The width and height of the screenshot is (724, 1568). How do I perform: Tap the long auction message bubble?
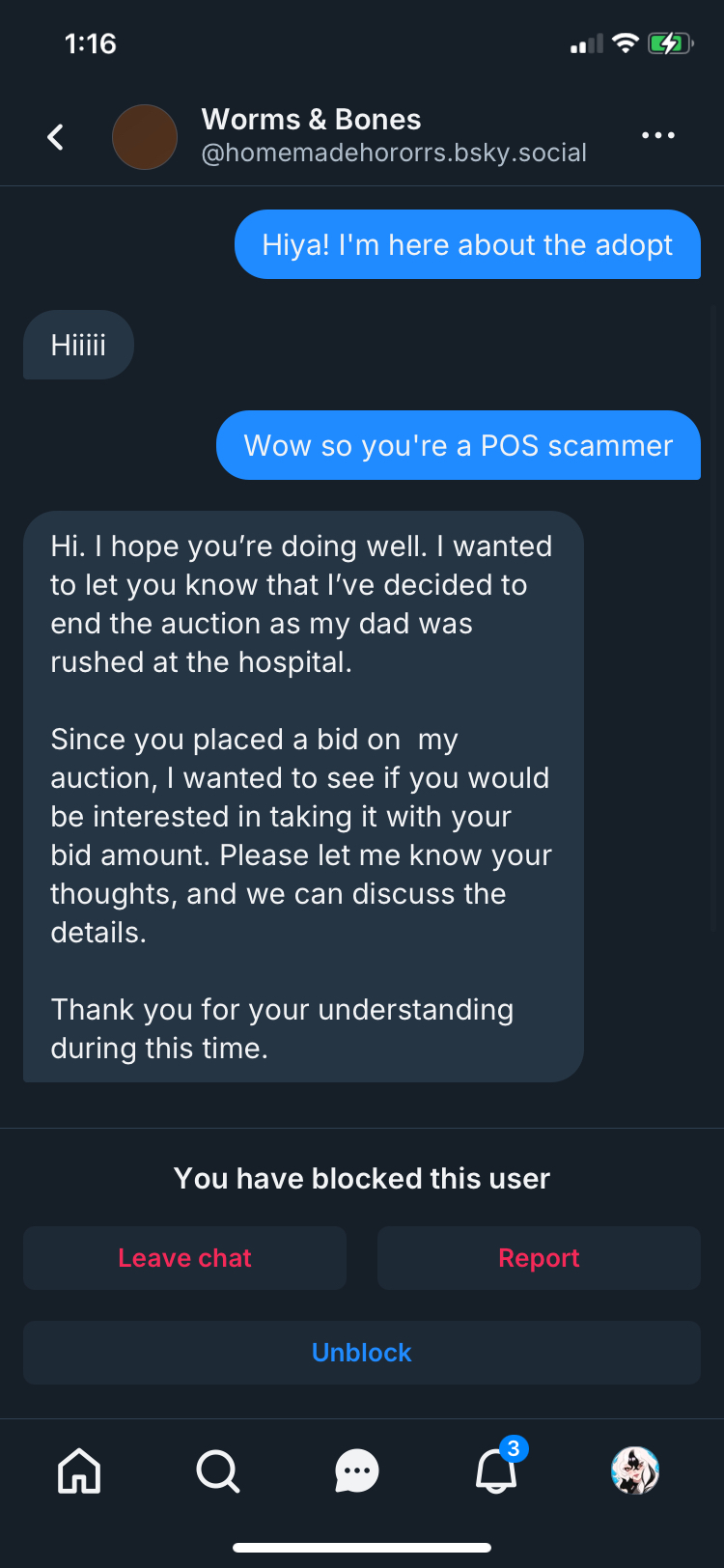(x=303, y=797)
